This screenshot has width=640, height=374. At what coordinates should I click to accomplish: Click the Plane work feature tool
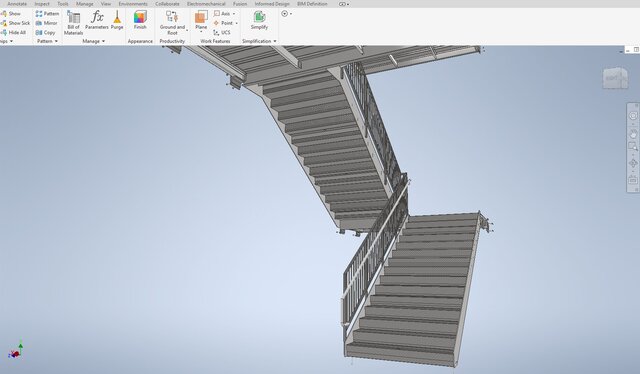(x=201, y=20)
